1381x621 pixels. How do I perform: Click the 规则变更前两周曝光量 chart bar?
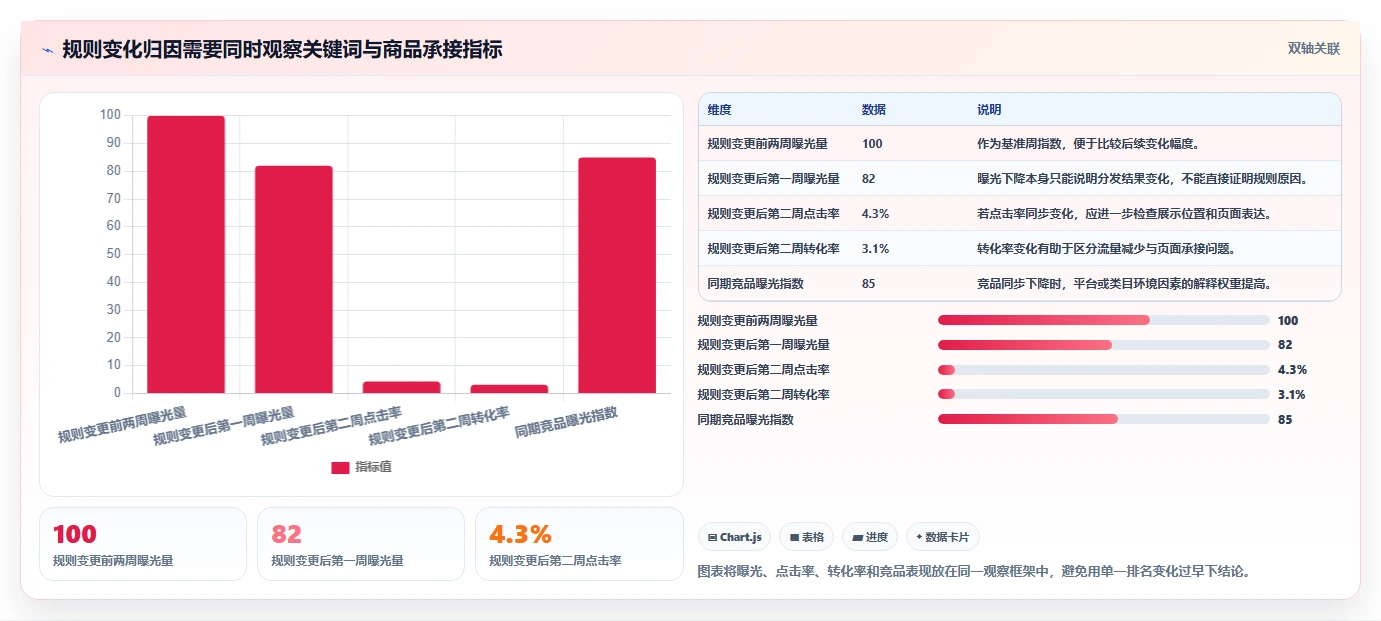tap(186, 254)
